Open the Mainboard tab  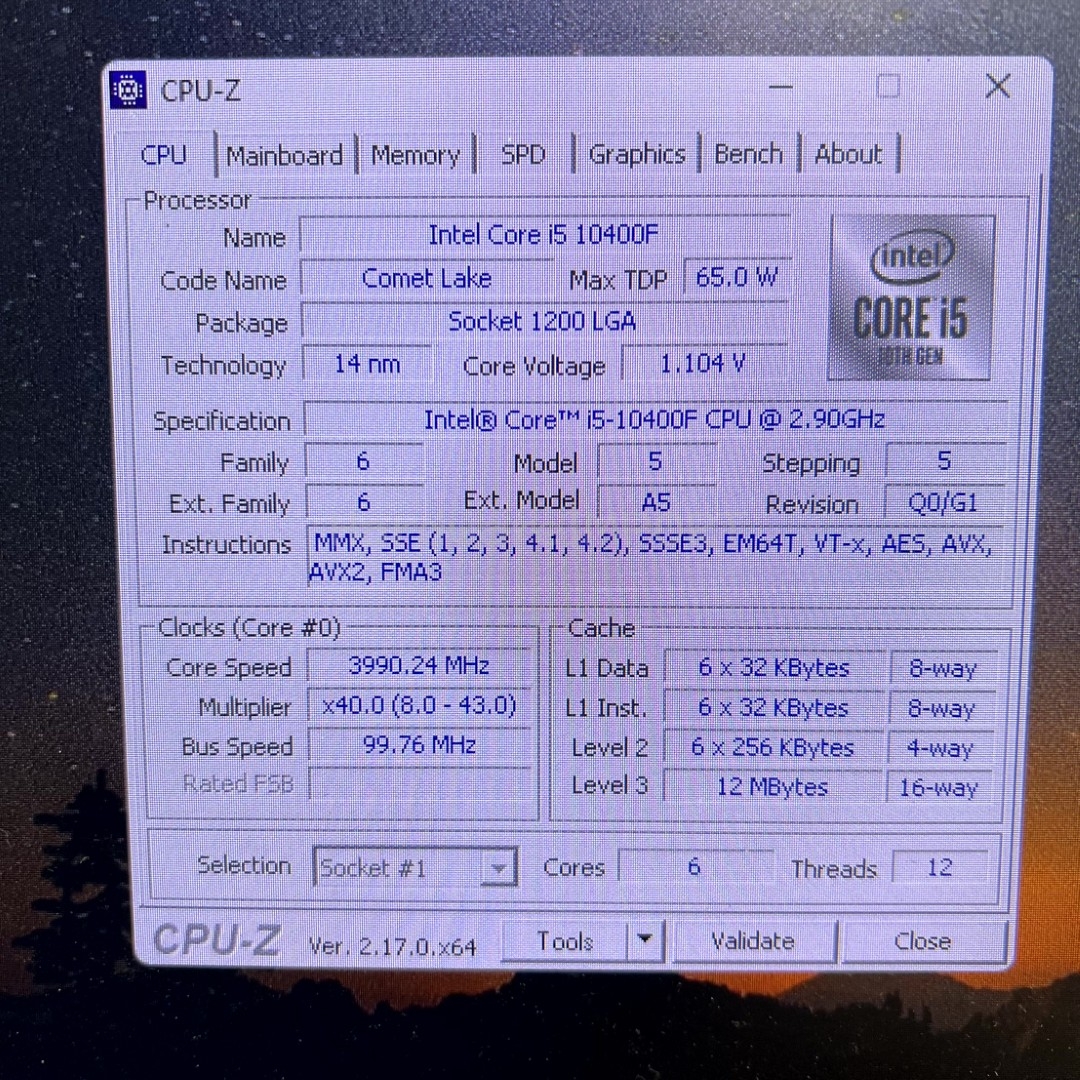pyautogui.click(x=284, y=156)
